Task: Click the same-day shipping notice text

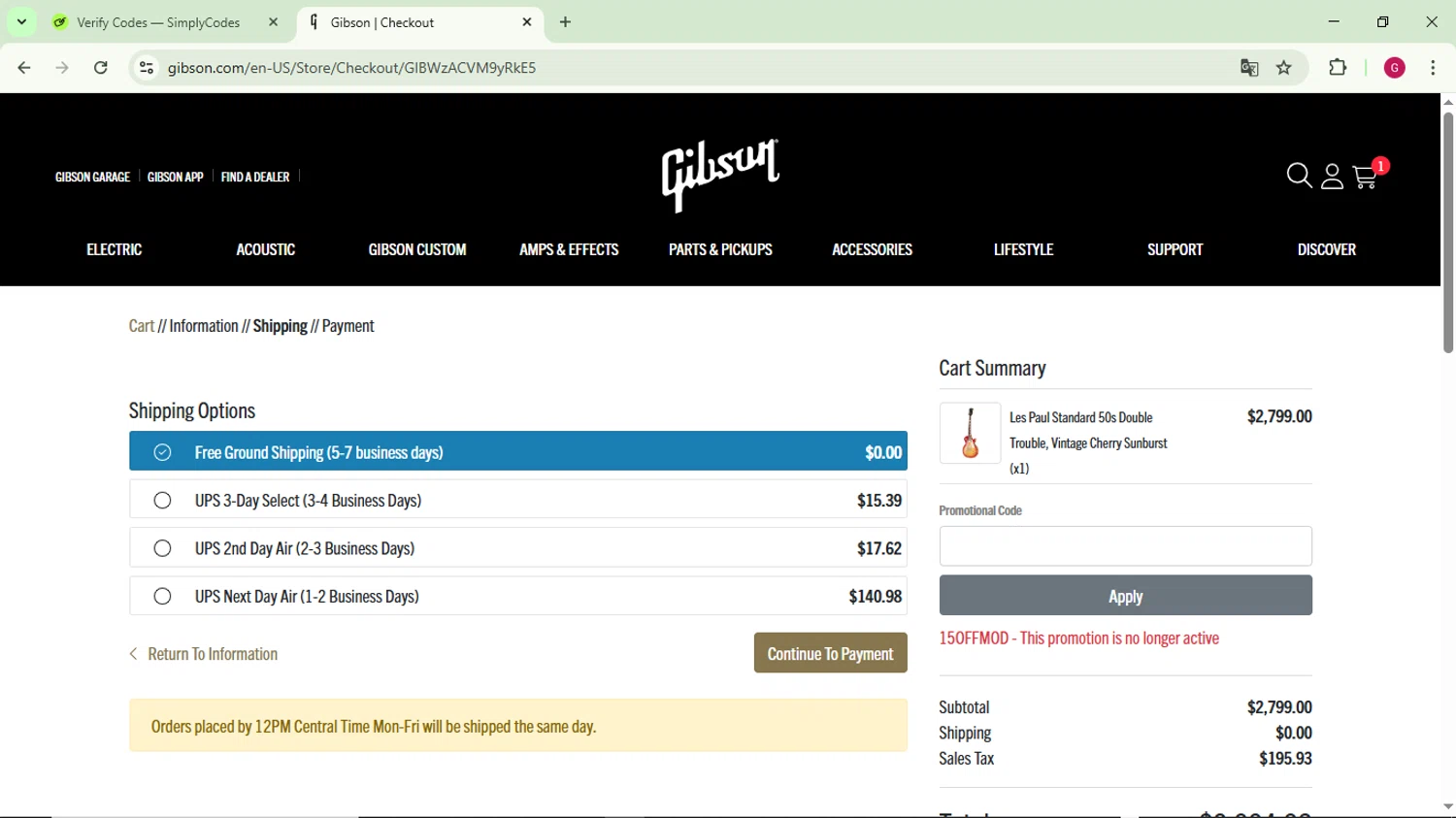Action: tap(374, 727)
